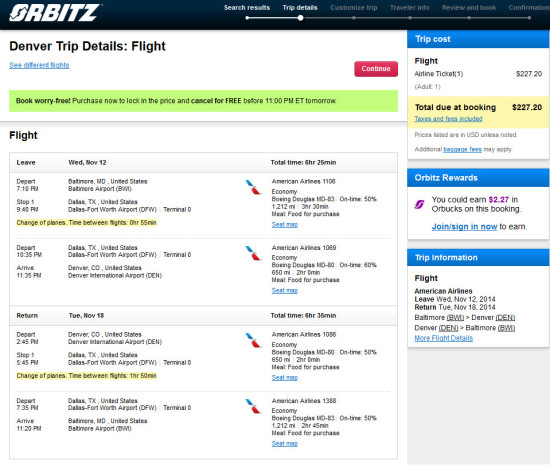Click Join/sign in now link
The image size is (550, 465).
click(464, 227)
